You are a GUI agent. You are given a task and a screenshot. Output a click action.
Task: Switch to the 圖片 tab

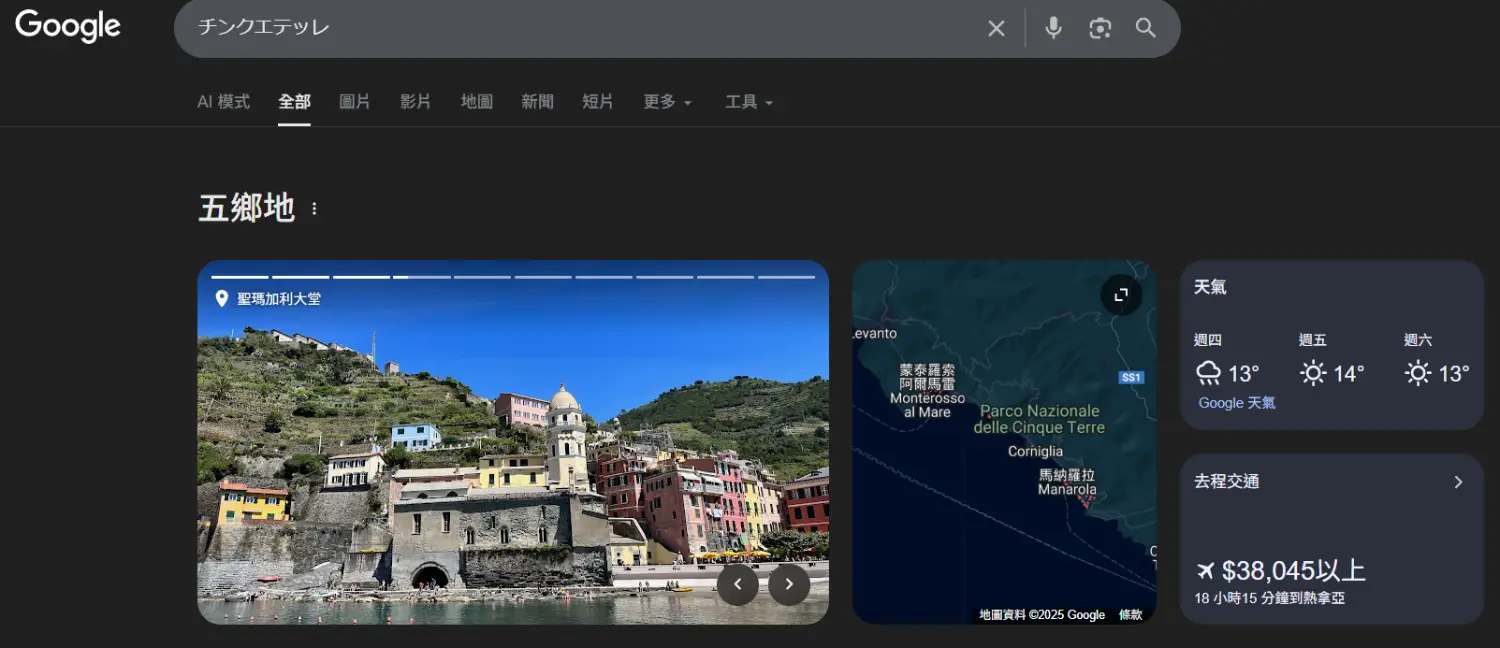coord(355,102)
